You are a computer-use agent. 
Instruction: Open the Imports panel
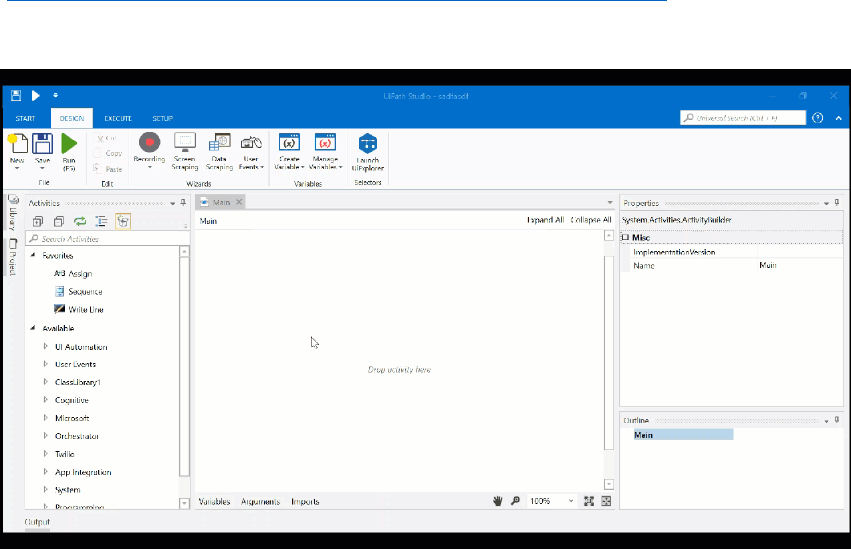tap(305, 501)
